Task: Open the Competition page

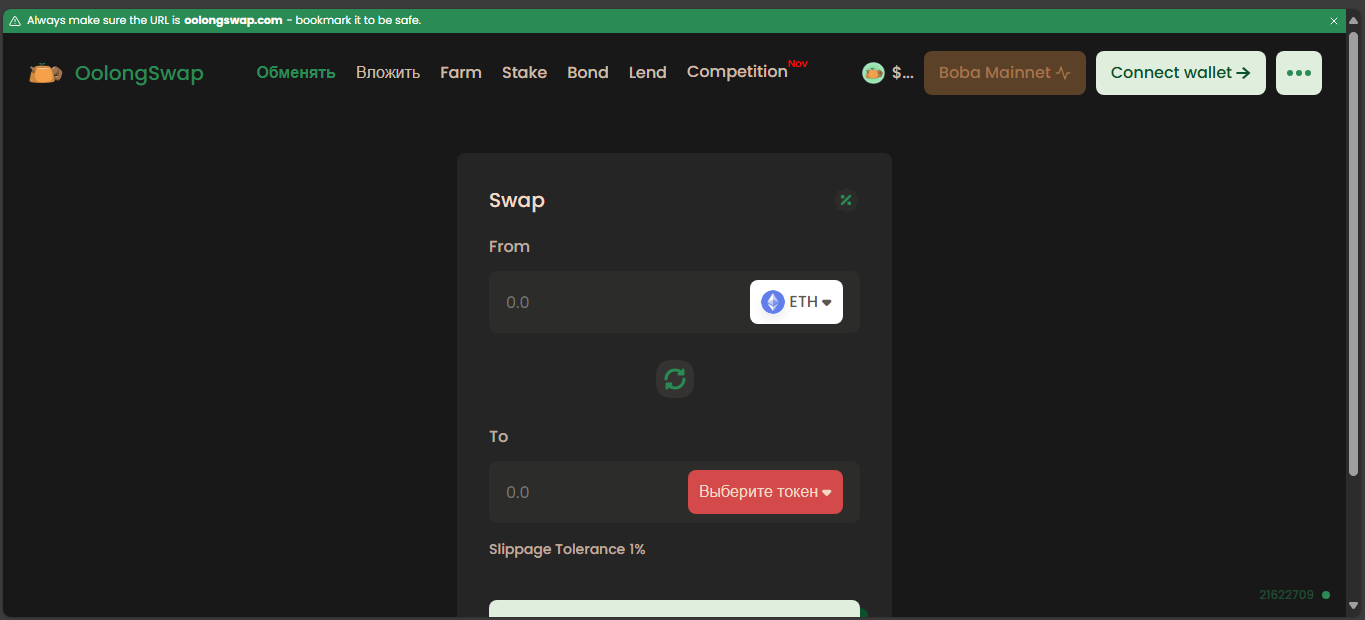Action: tap(737, 72)
